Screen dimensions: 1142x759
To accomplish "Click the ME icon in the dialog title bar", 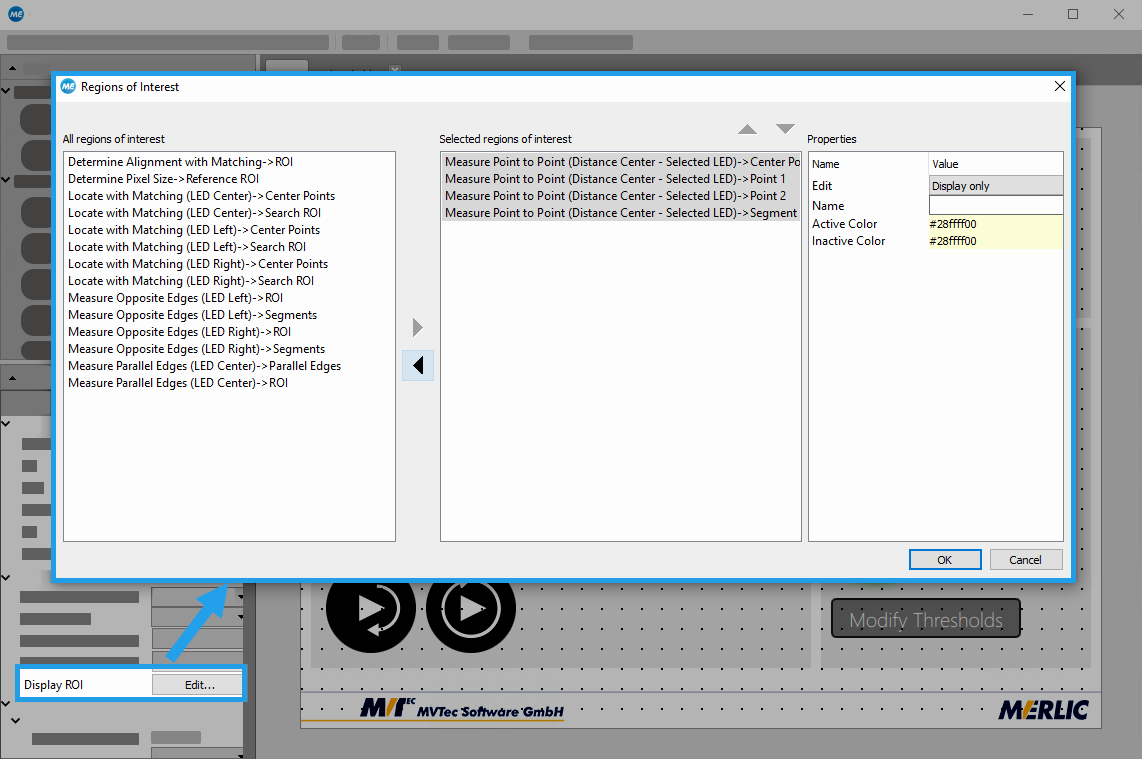I will (68, 87).
